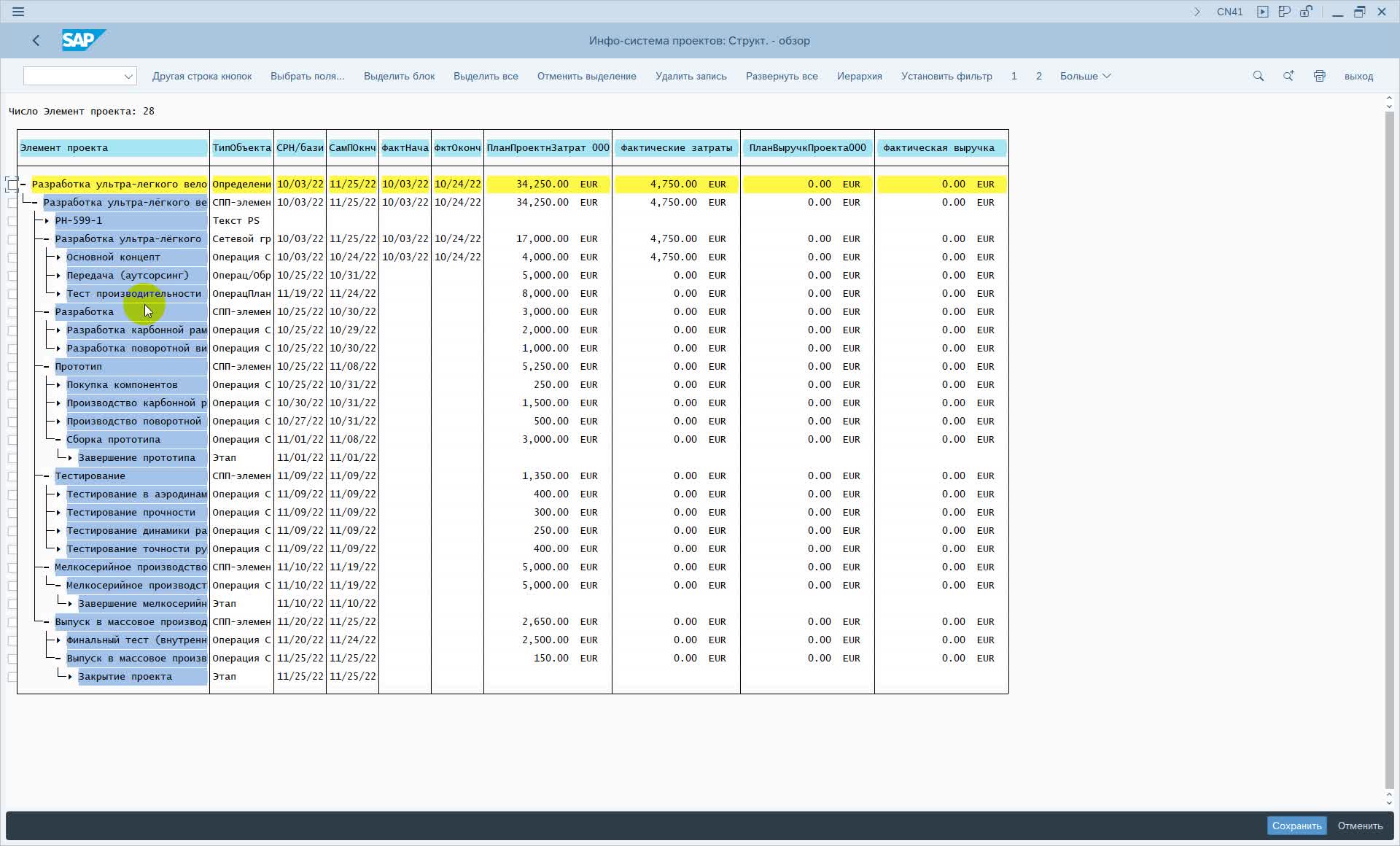Tick checkbox for Закрытие проекта row
Image resolution: width=1400 pixels, height=846 pixels.
(12, 677)
